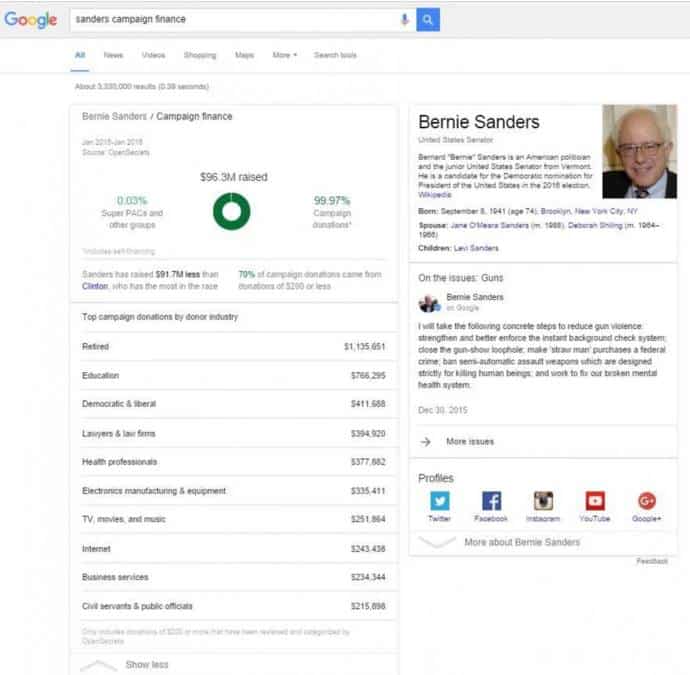This screenshot has height=675, width=690.
Task: Click the TV, movies, and music row
Action: click(234, 519)
